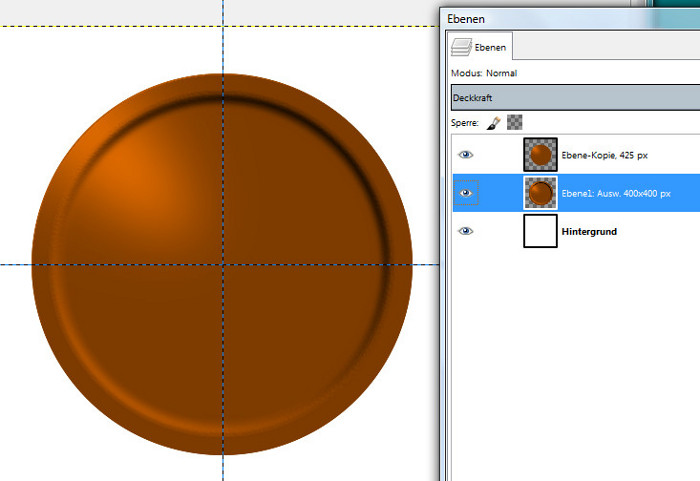Click where the blue guides cross on canvas
Viewport: 700px width, 481px height.
(x=222, y=264)
